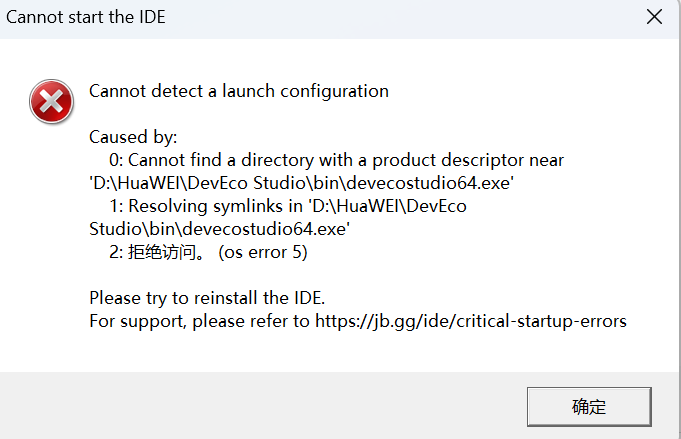
Task: Click the "1:" cause number
Action: (x=117, y=206)
